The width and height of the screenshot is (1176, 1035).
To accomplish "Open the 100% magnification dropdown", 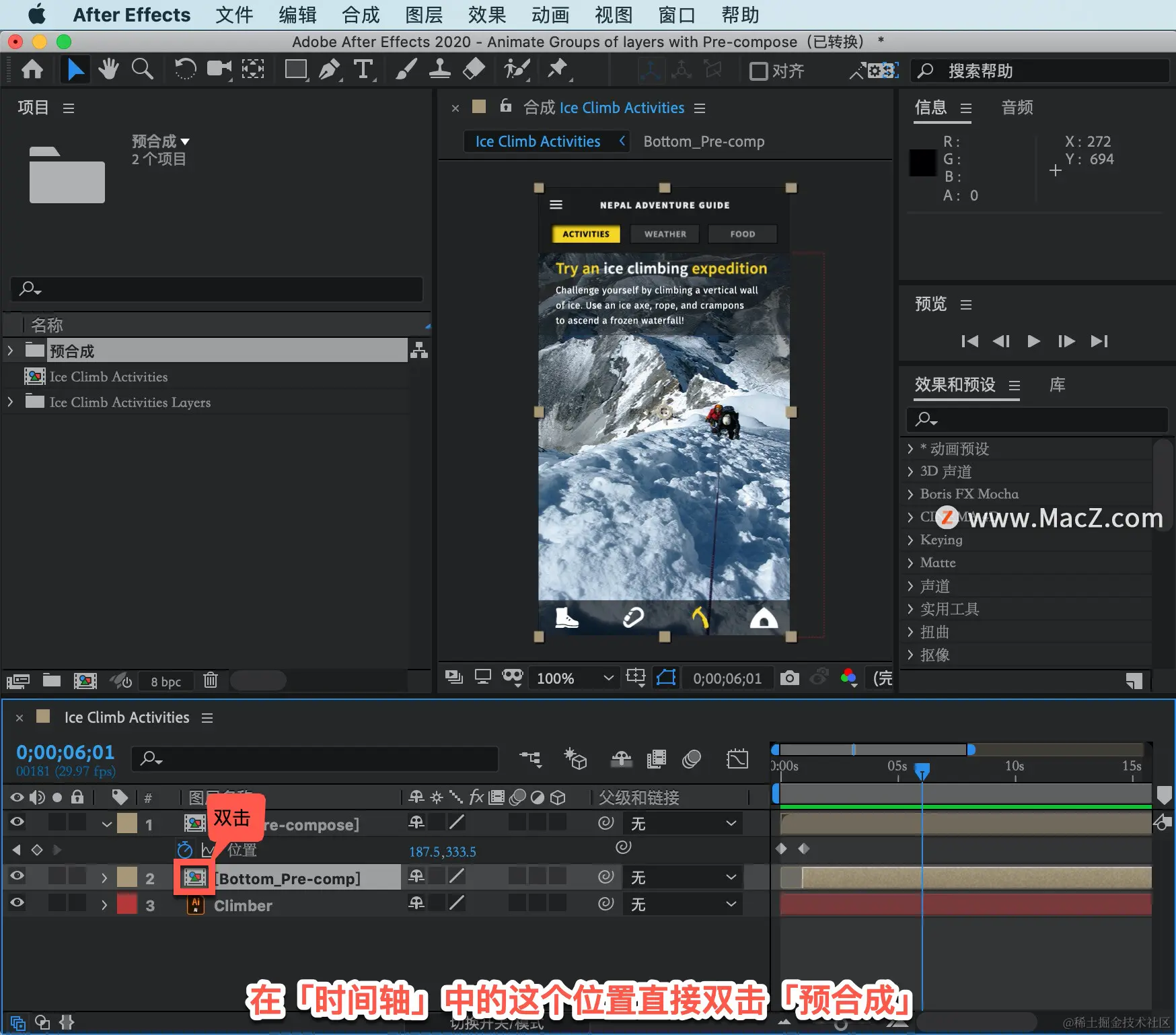I will point(574,678).
